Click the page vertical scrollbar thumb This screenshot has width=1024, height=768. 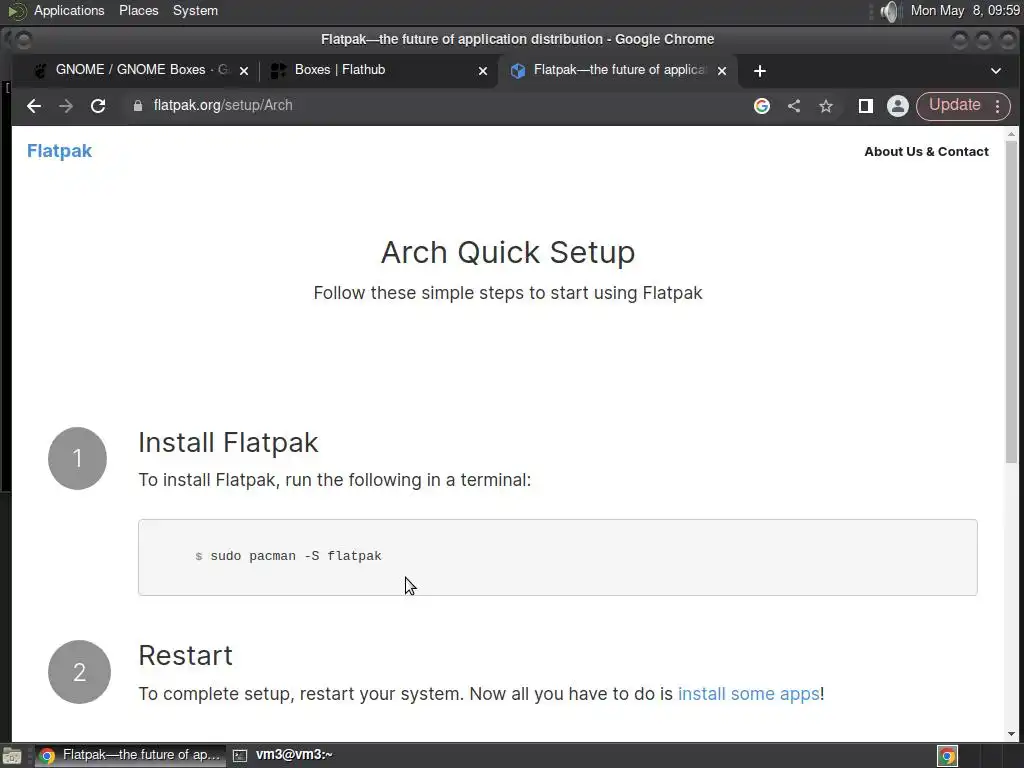[1011, 302]
